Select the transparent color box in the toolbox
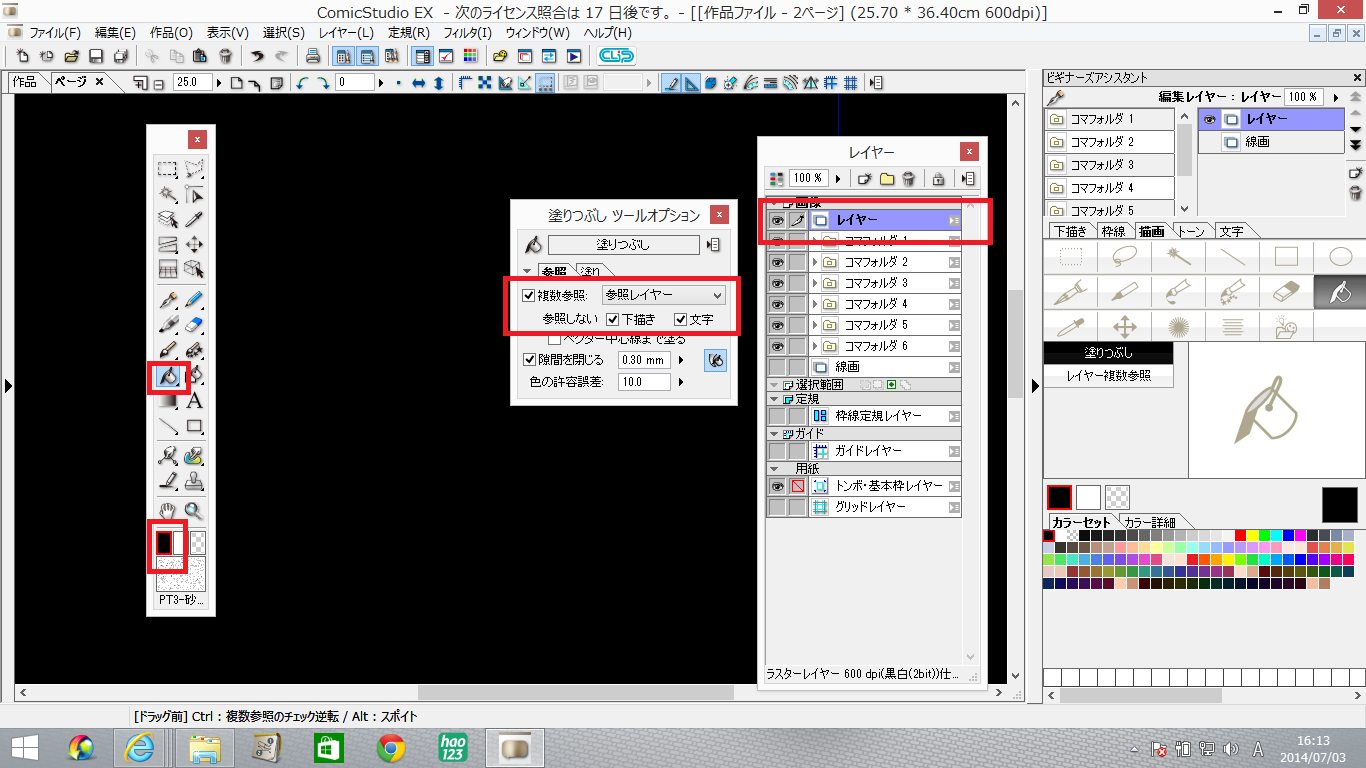This screenshot has height=768, width=1366. [198, 542]
